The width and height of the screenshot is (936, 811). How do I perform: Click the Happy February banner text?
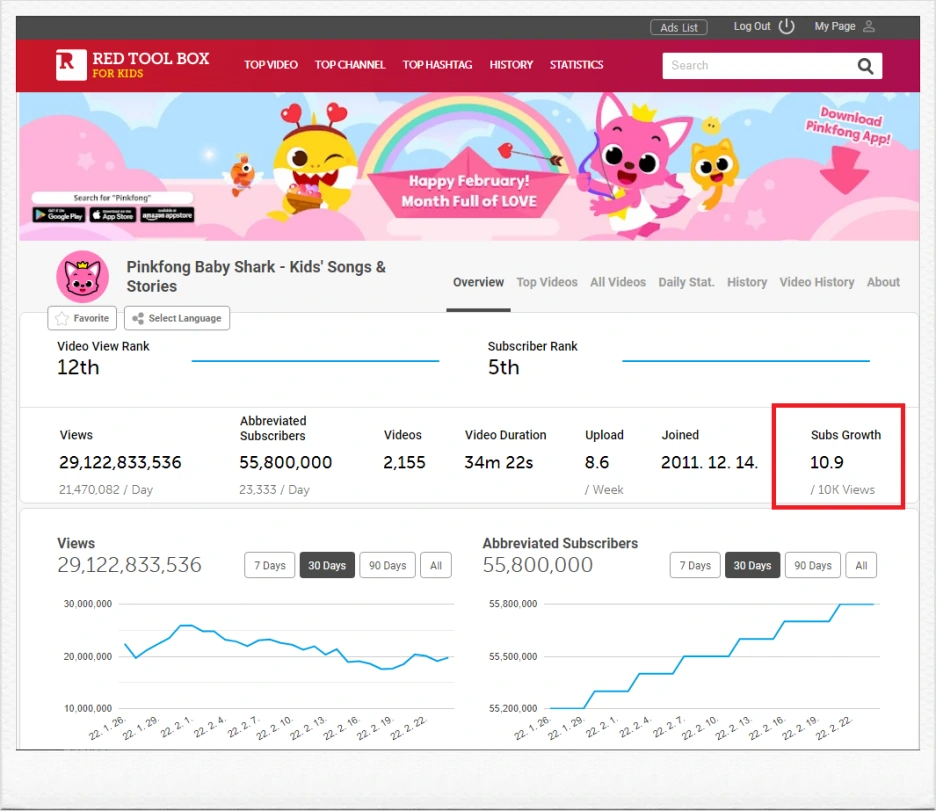(x=469, y=191)
